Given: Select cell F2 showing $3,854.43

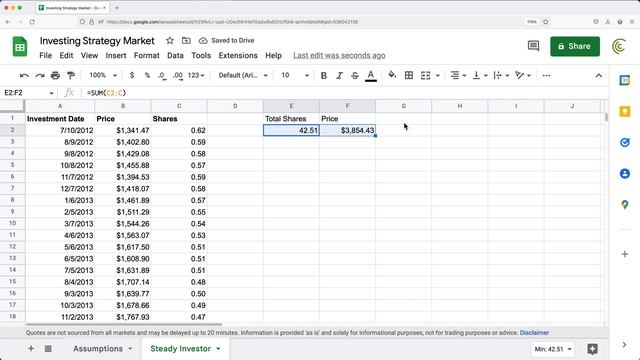Looking at the screenshot, I should (x=347, y=130).
